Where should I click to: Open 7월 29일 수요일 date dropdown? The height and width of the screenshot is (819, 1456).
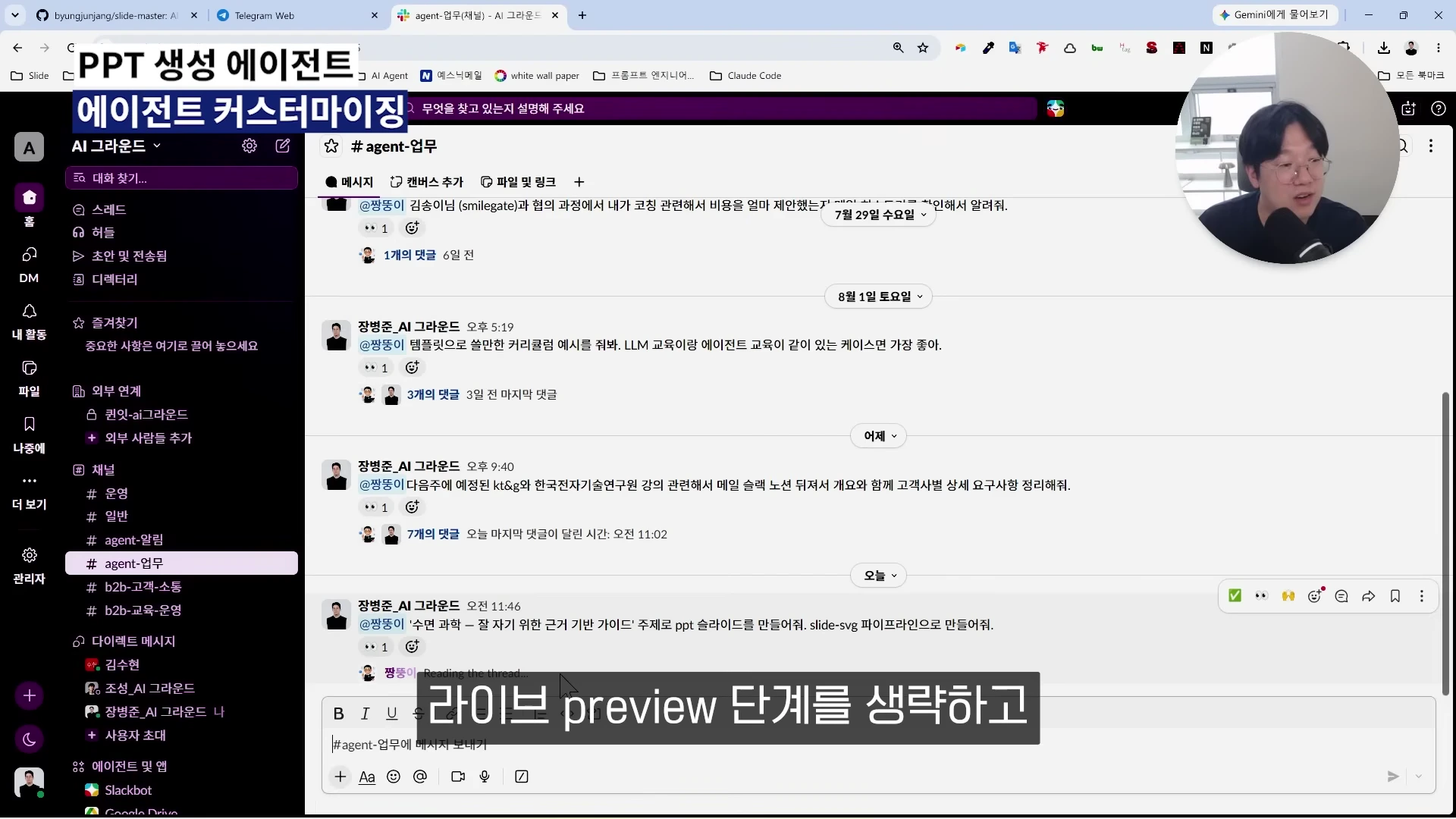(x=880, y=215)
